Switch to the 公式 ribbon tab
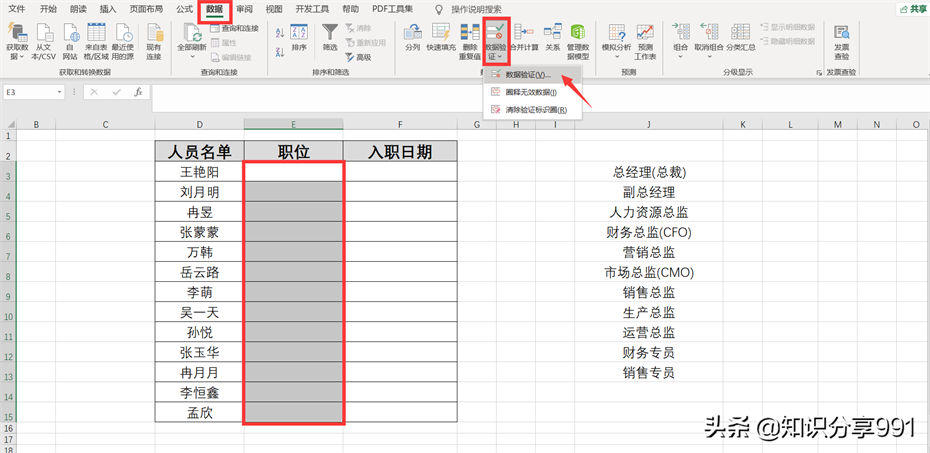The width and height of the screenshot is (930, 453). coord(184,9)
